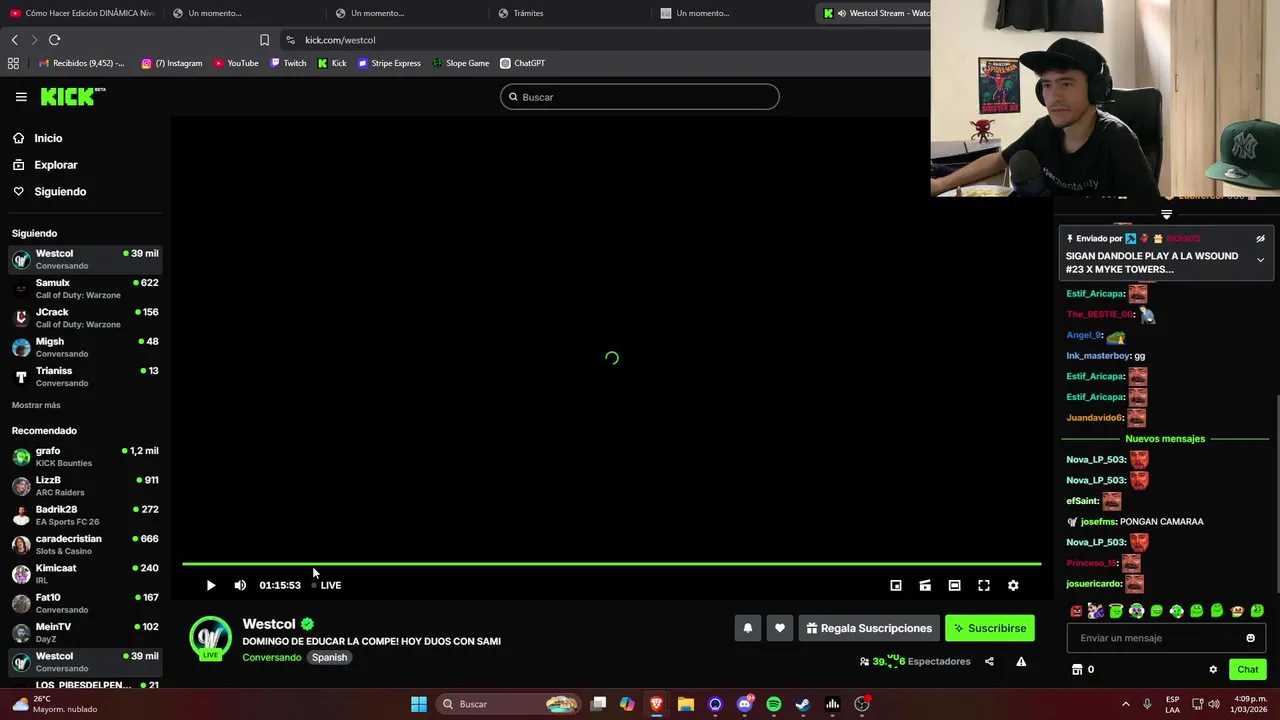This screenshot has width=1280, height=720.
Task: Open chat settings gear
Action: click(1213, 670)
